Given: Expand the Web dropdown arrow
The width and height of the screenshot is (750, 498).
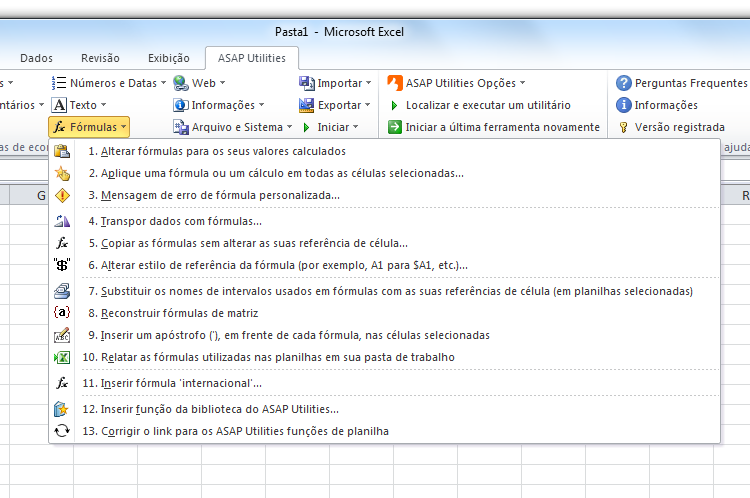Looking at the screenshot, I should tap(222, 83).
